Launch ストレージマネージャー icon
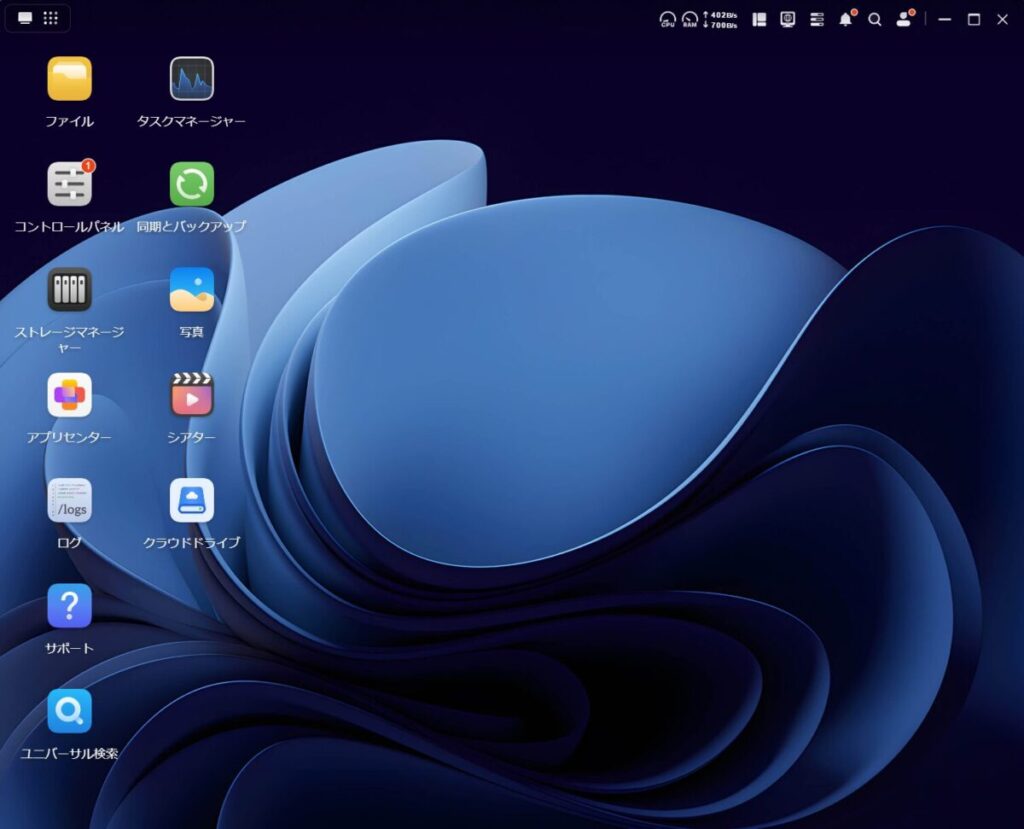The height and width of the screenshot is (829, 1024). 69,290
